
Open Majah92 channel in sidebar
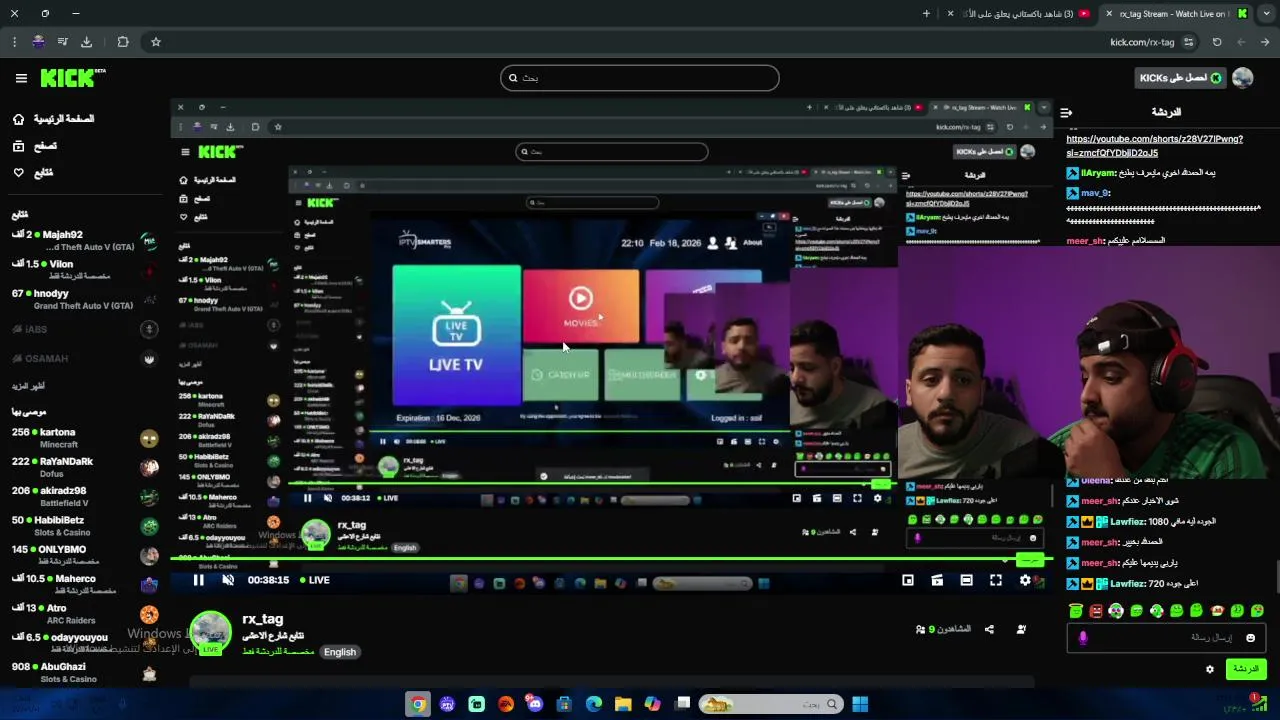pos(85,240)
